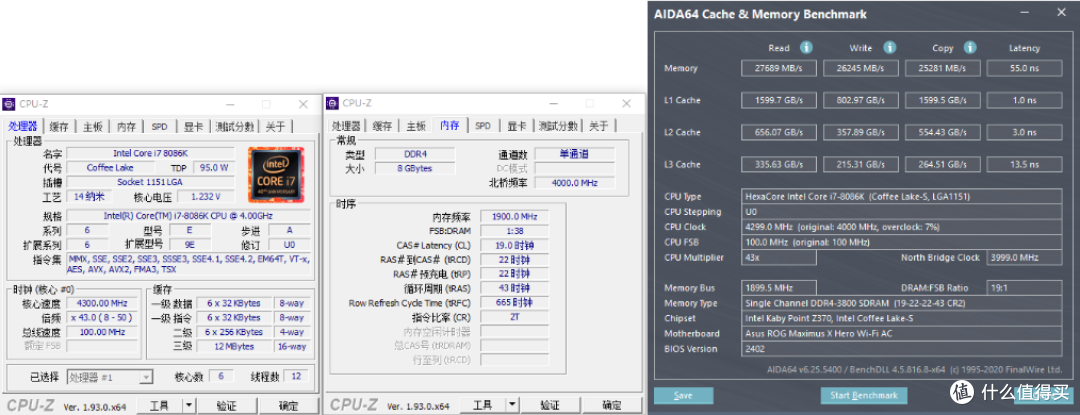Click the Write column info icon in AIDA64
This screenshot has width=1080, height=415.
click(890, 47)
